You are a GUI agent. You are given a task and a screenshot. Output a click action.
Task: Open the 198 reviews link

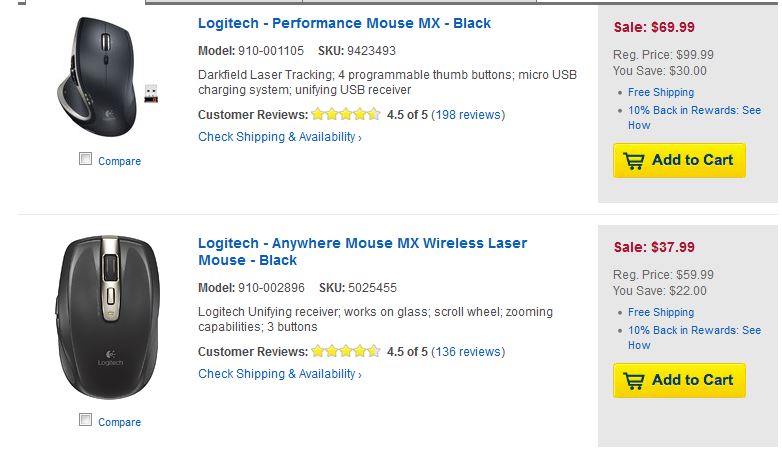pos(468,115)
